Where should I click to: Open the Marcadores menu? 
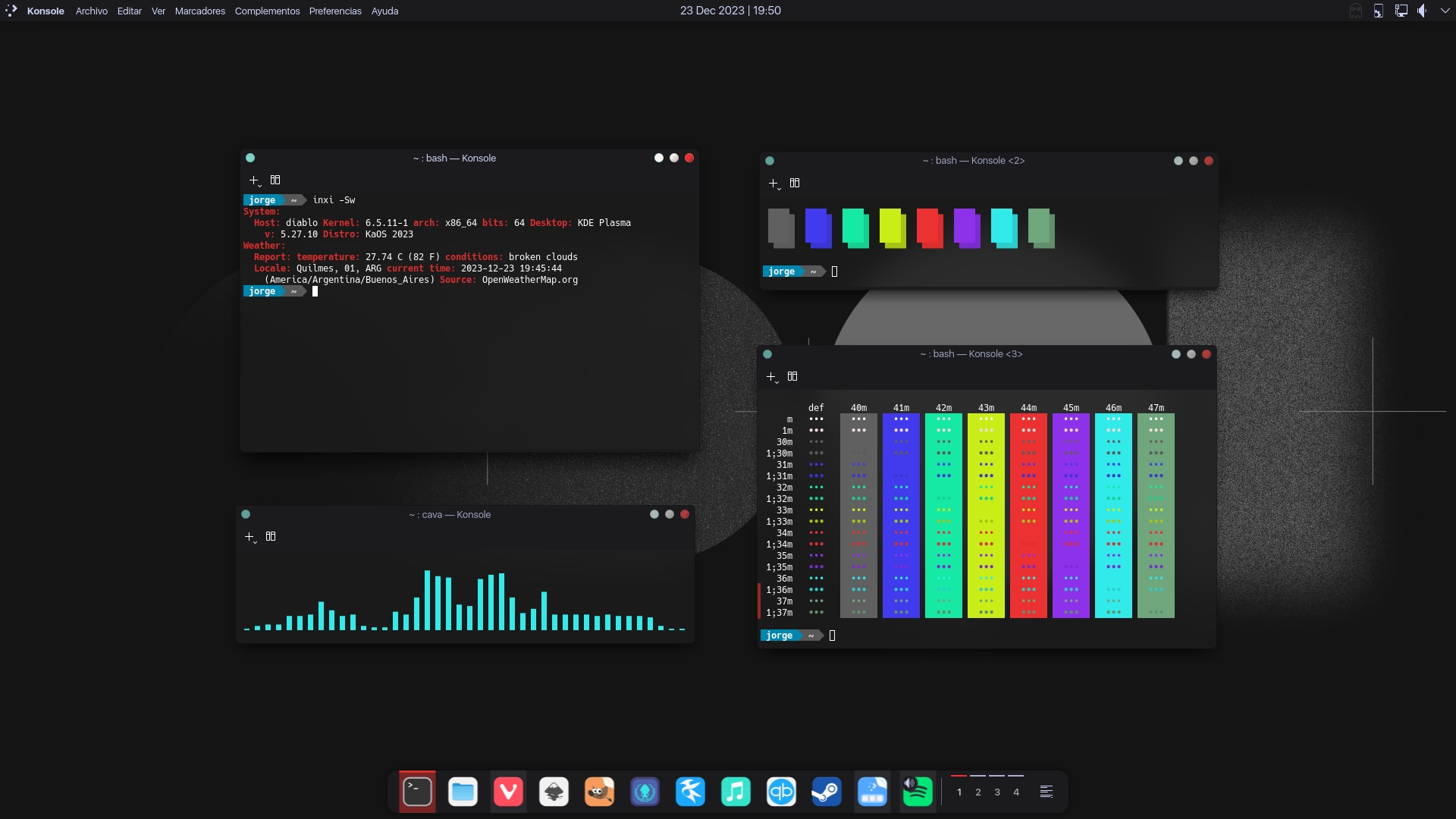coord(199,11)
